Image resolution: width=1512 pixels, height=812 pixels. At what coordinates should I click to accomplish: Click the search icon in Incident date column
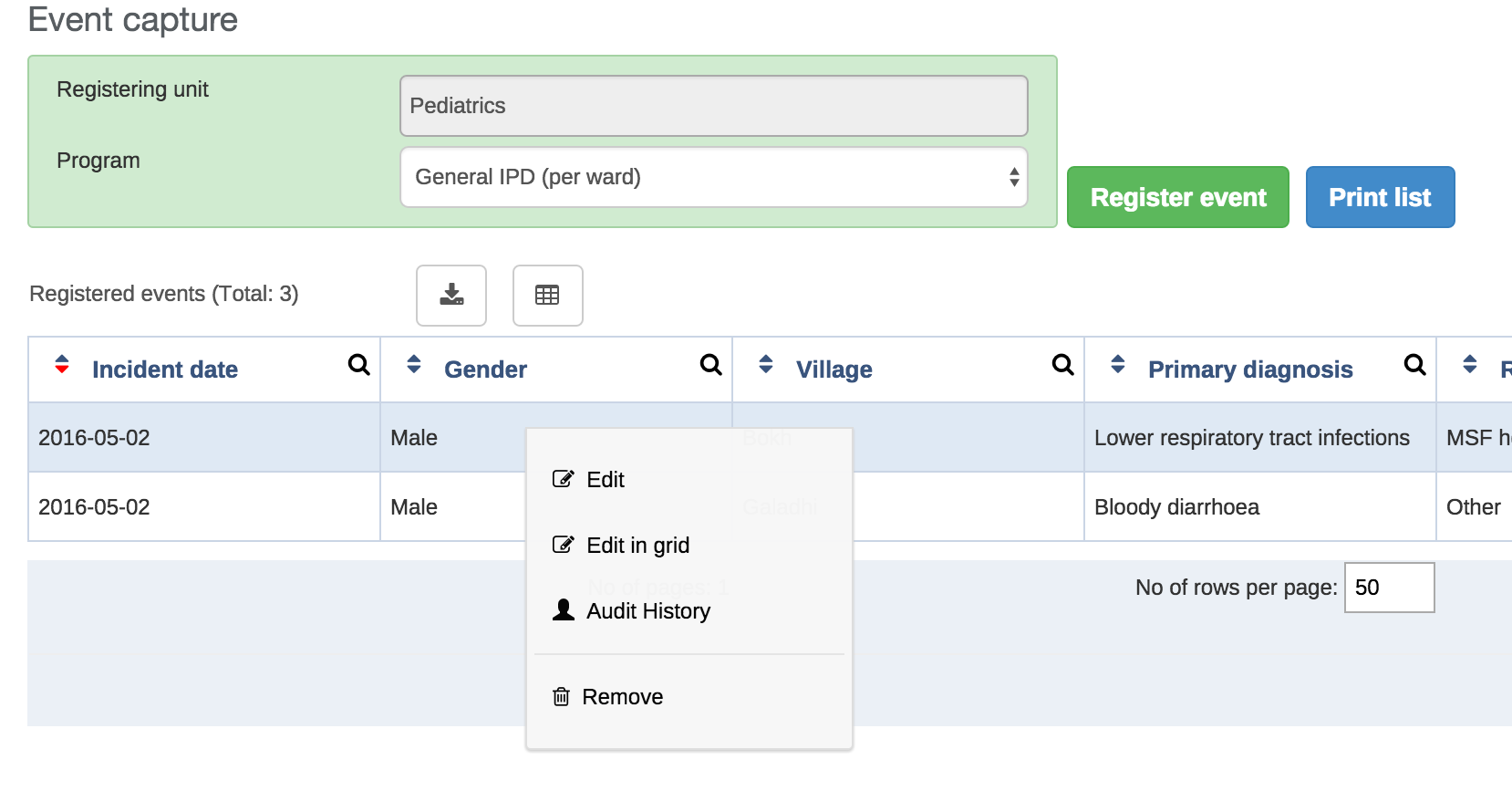[359, 366]
